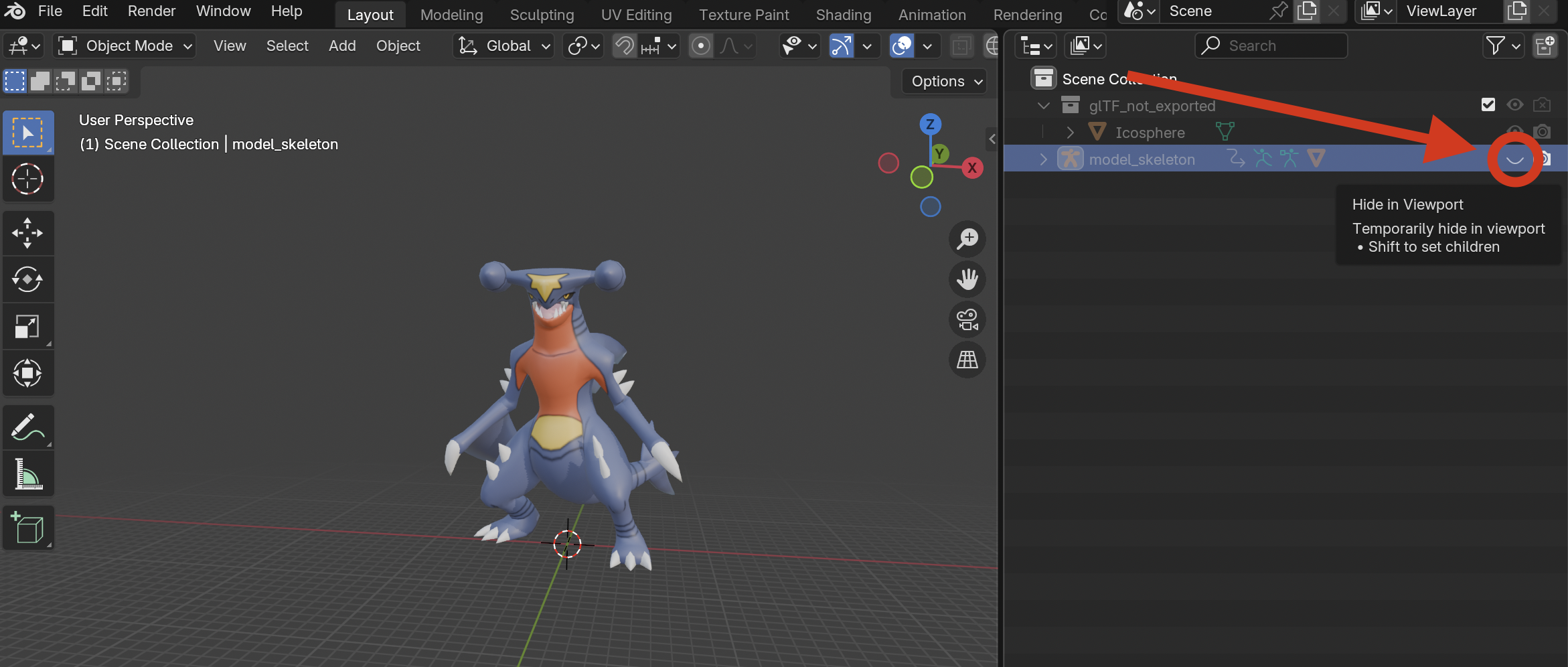The height and width of the screenshot is (667, 1568).
Task: Open the Object Mode dropdown
Action: point(125,46)
